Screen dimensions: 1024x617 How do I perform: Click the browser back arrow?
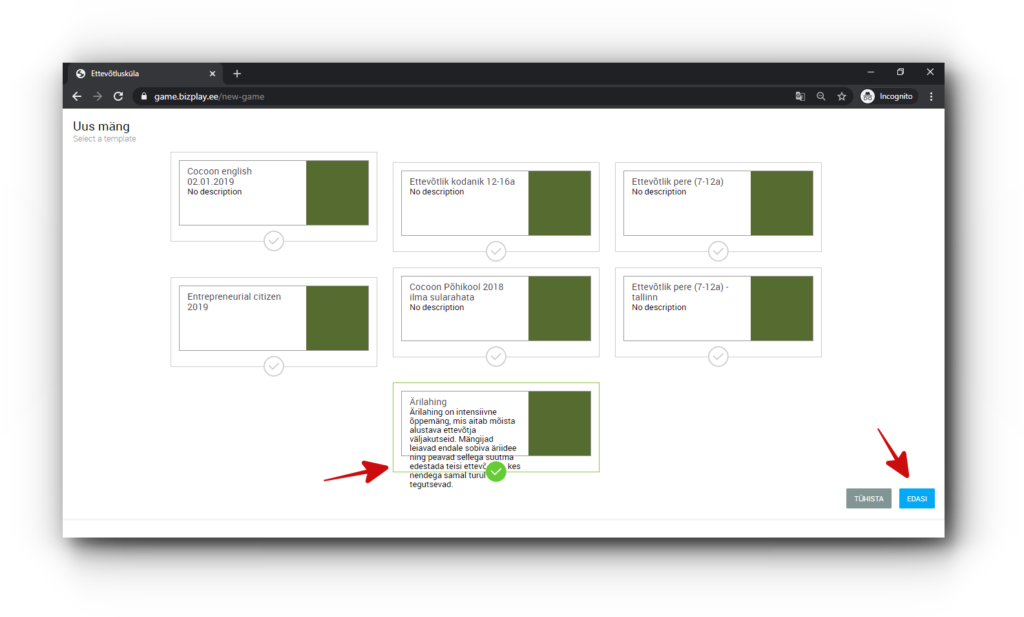[x=77, y=96]
